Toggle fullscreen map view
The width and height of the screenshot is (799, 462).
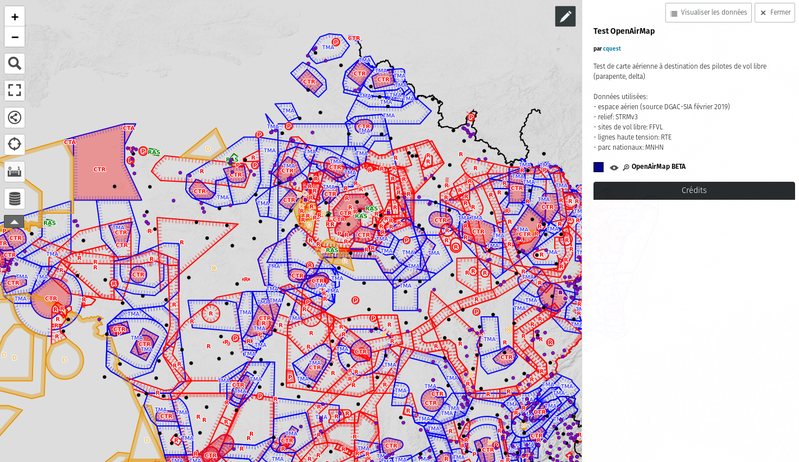pyautogui.click(x=14, y=90)
